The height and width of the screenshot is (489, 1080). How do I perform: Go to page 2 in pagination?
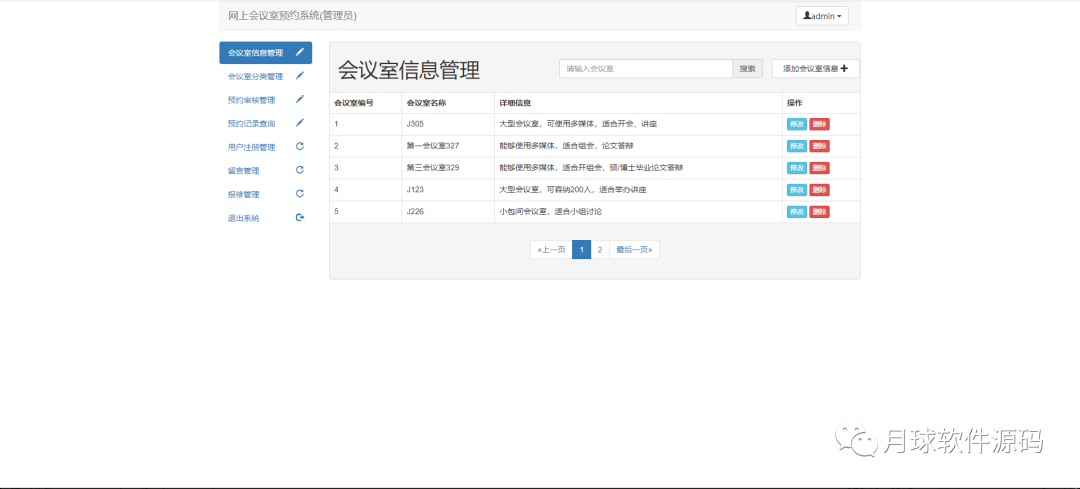[x=600, y=249]
